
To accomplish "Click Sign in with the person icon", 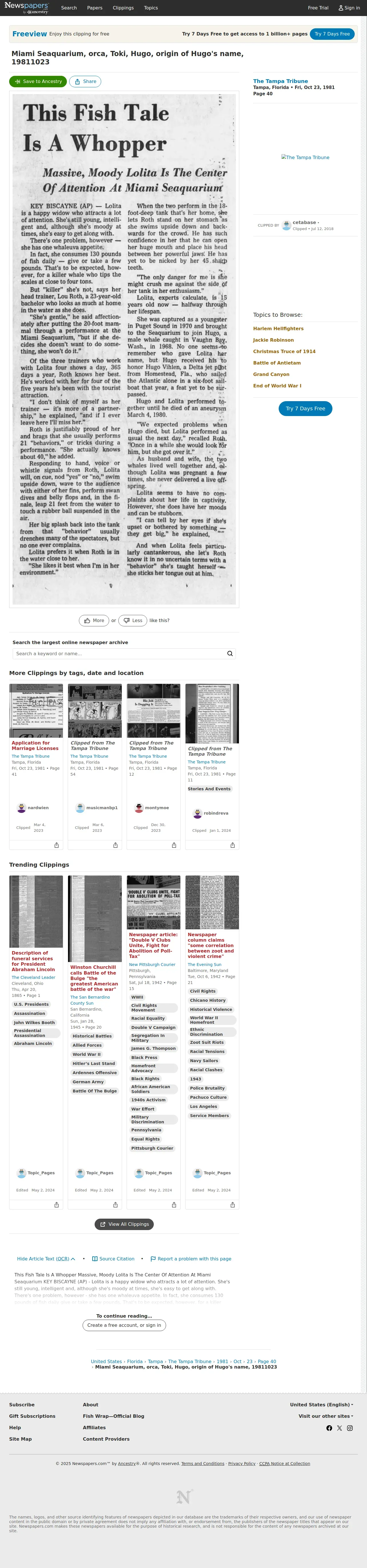I will point(349,8).
